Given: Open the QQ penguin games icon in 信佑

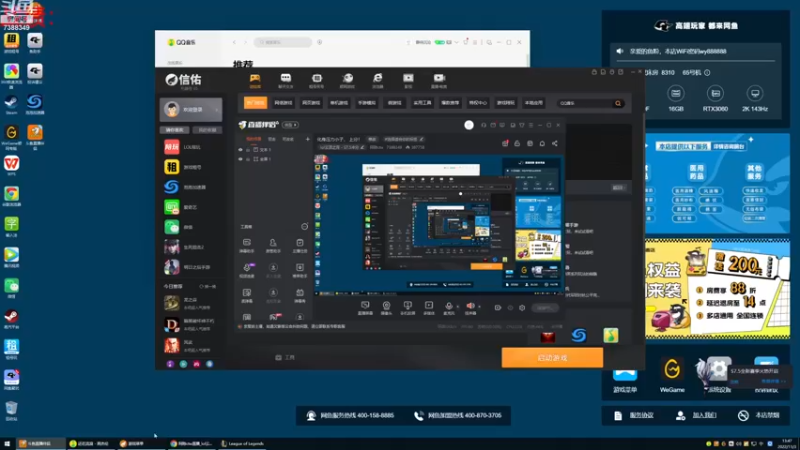Looking at the screenshot, I should tap(347, 80).
